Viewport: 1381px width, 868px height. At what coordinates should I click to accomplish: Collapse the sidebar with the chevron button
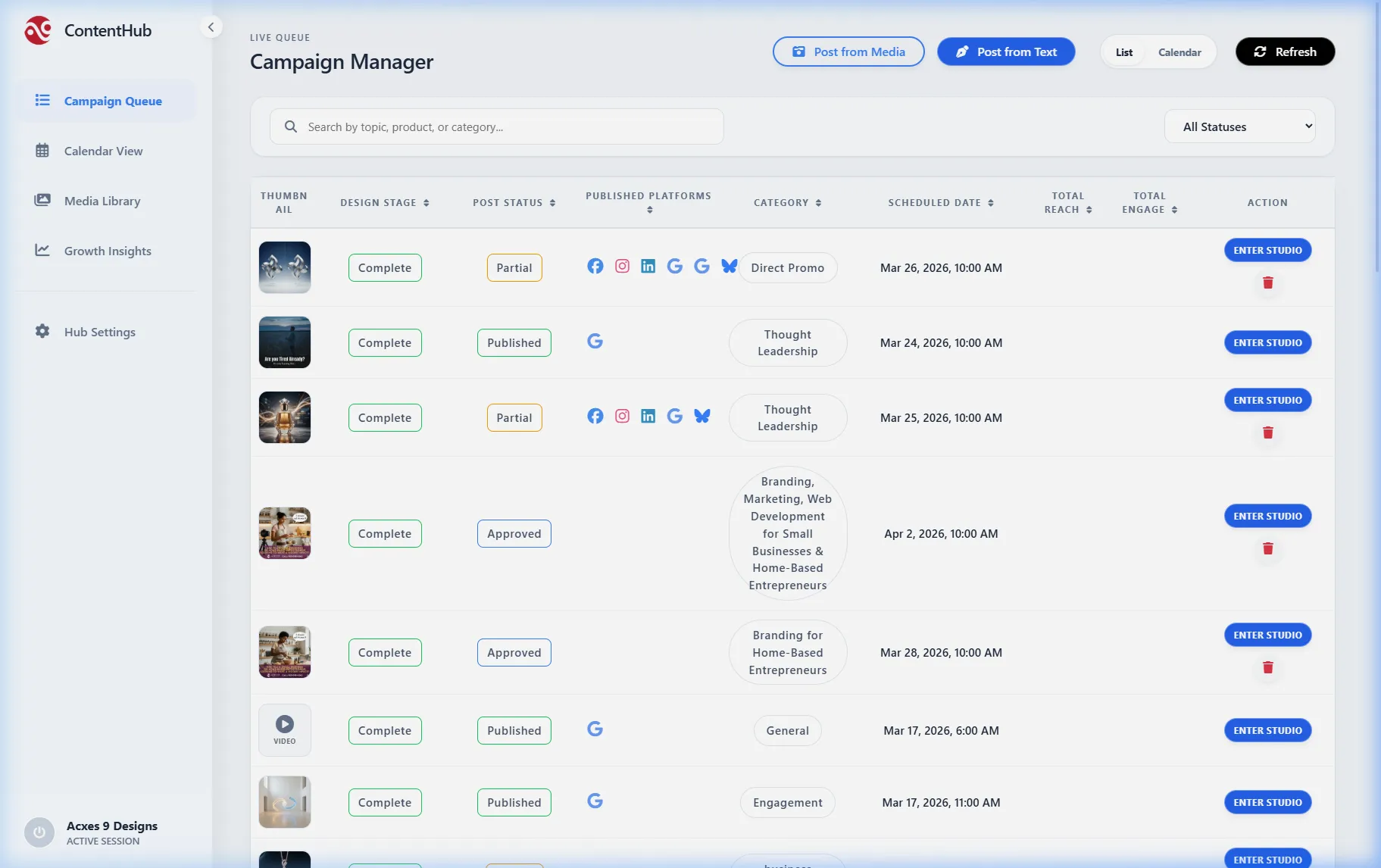pyautogui.click(x=211, y=27)
